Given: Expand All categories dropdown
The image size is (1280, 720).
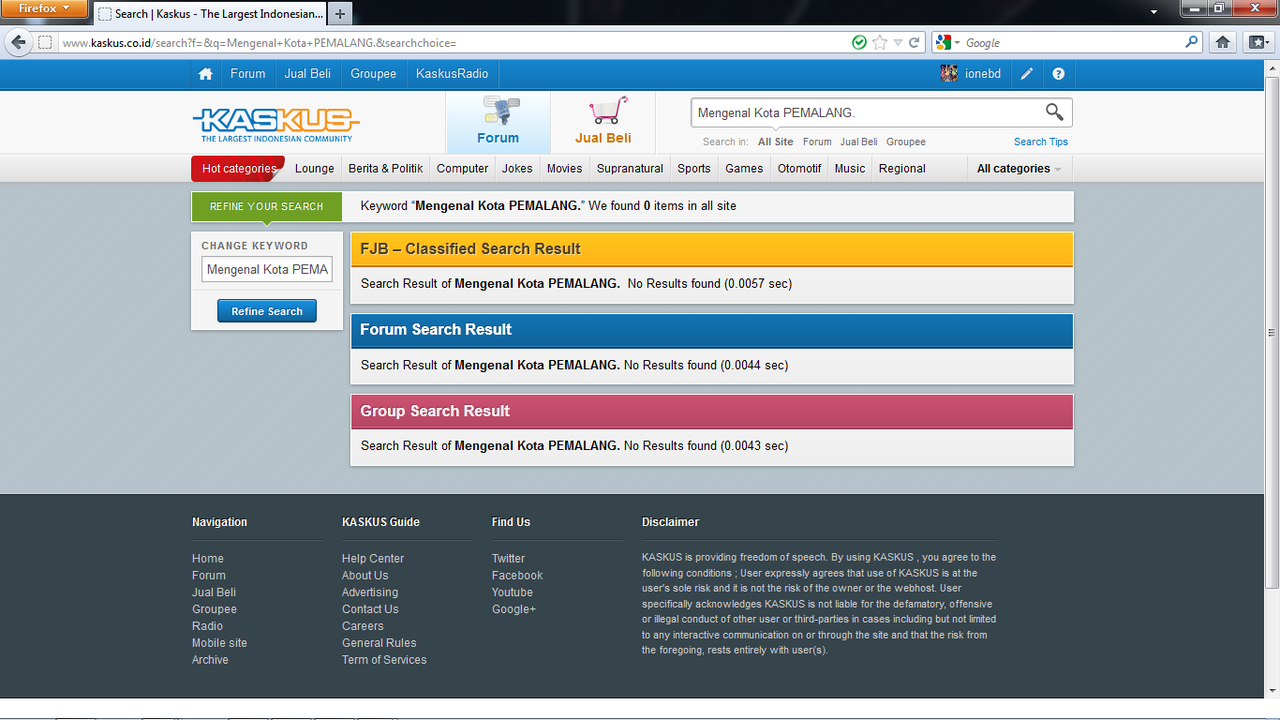Looking at the screenshot, I should pos(1019,169).
